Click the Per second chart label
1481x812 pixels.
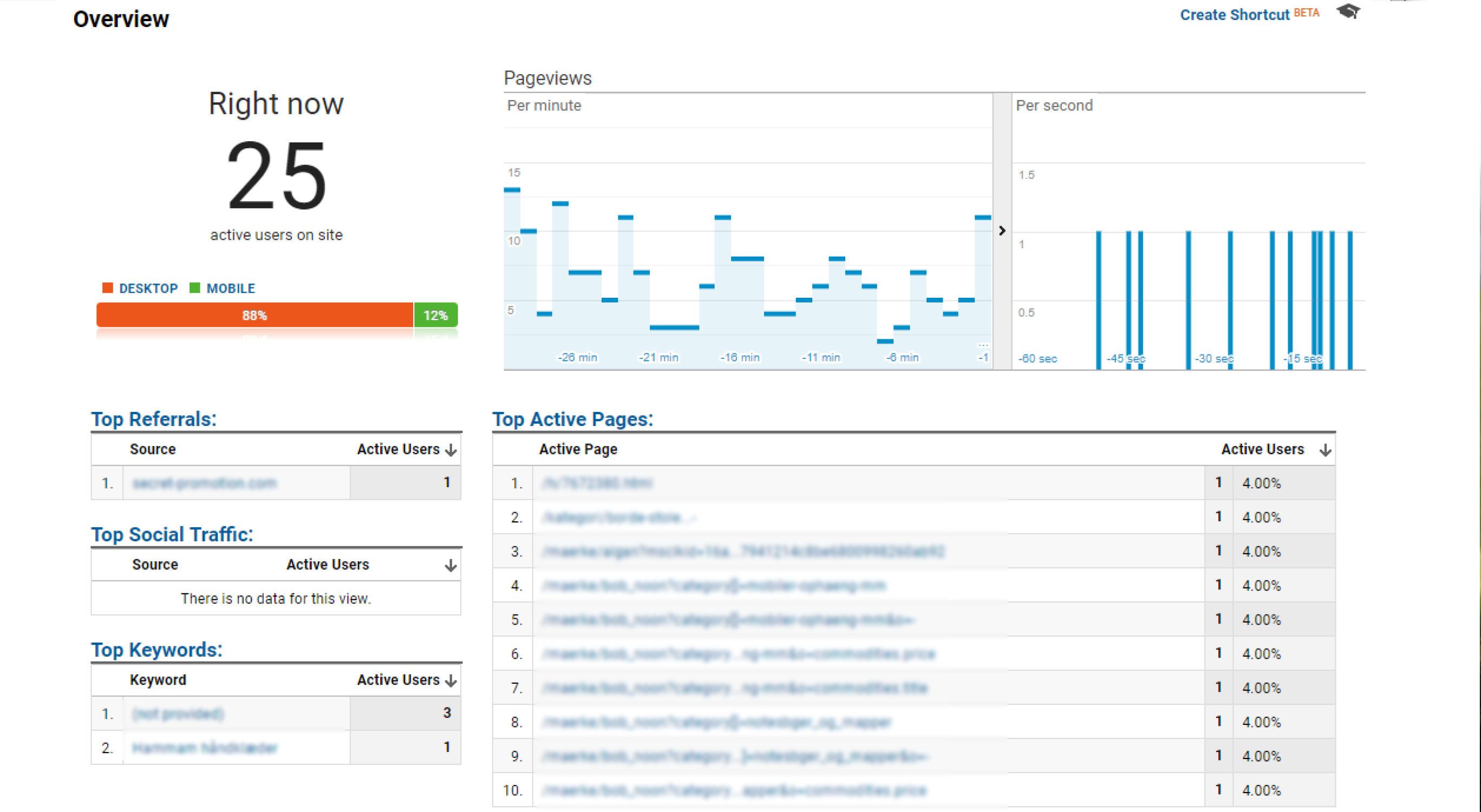(1054, 106)
